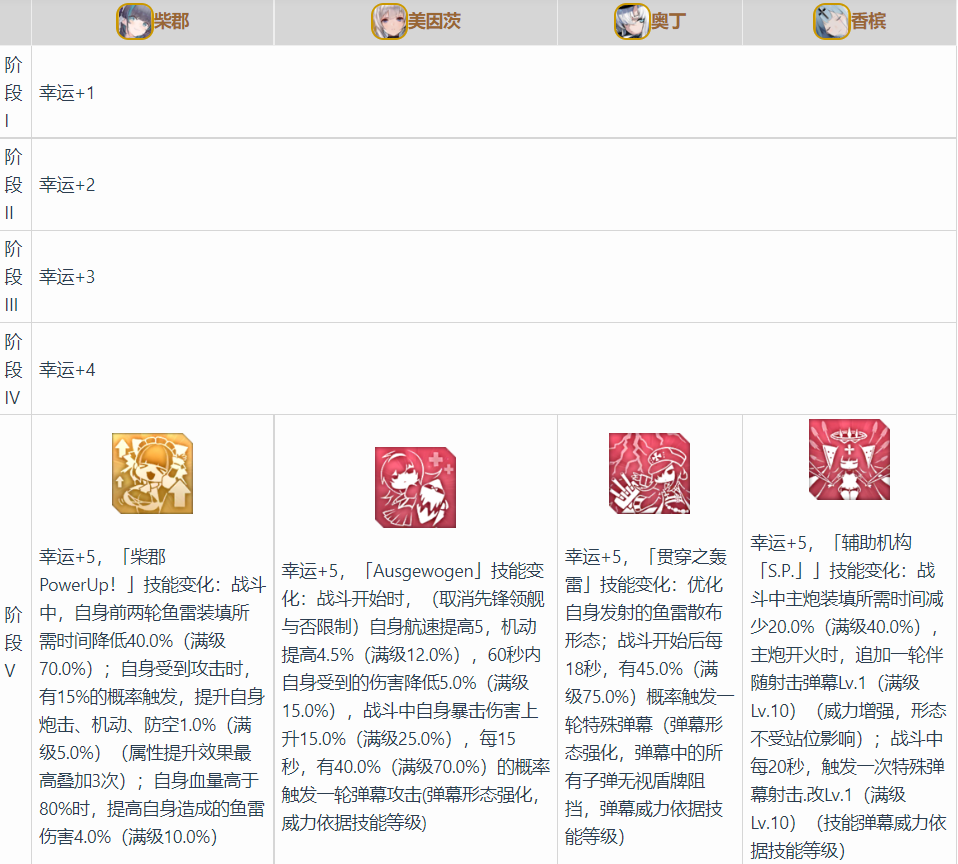Click the 柴郡 PowerUp! skill description text

pyautogui.click(x=153, y=697)
